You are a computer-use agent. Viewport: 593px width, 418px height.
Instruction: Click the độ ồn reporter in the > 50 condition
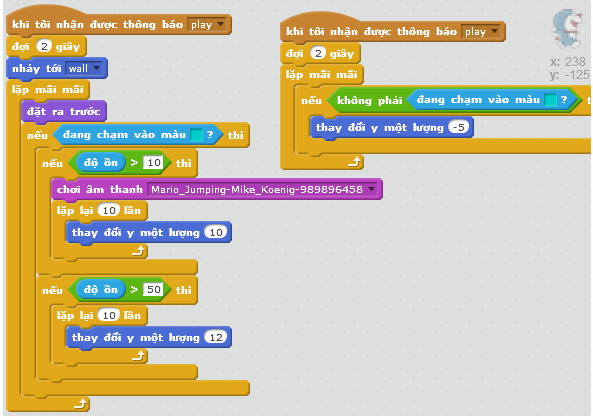pos(100,290)
